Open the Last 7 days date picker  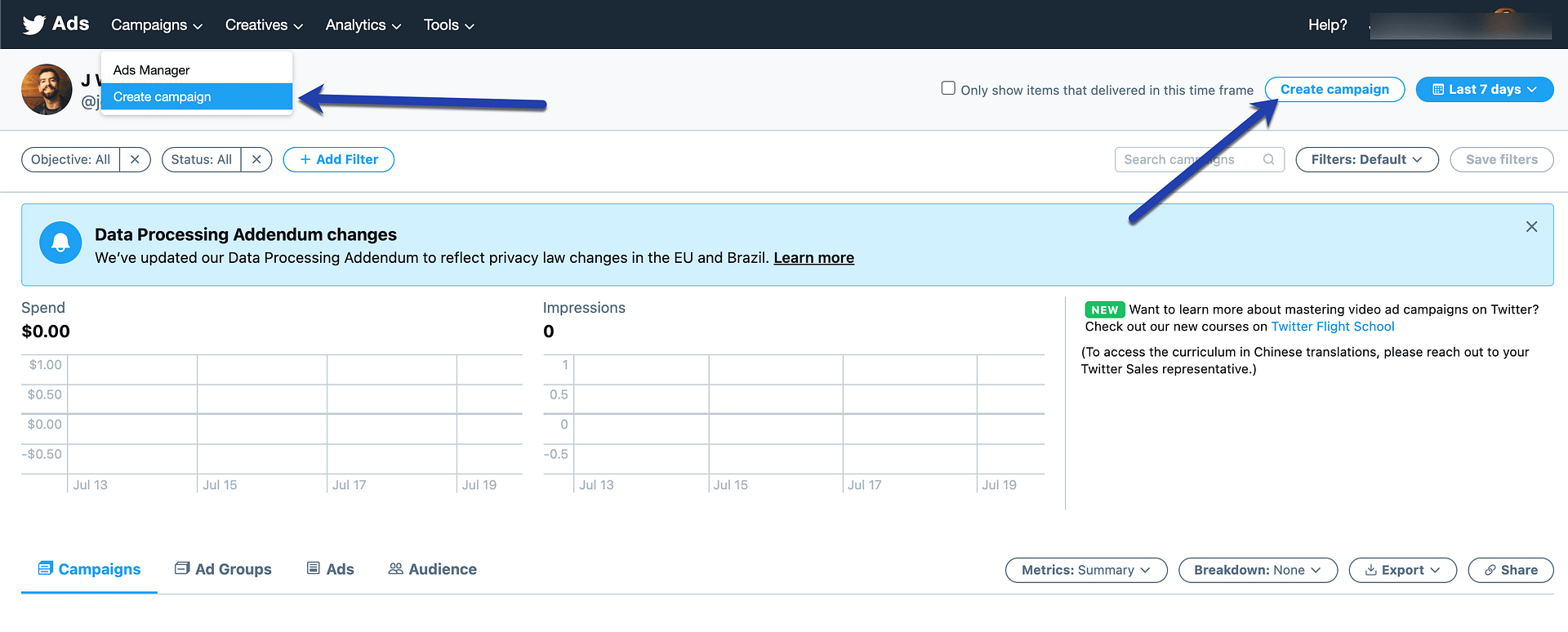pyautogui.click(x=1484, y=90)
